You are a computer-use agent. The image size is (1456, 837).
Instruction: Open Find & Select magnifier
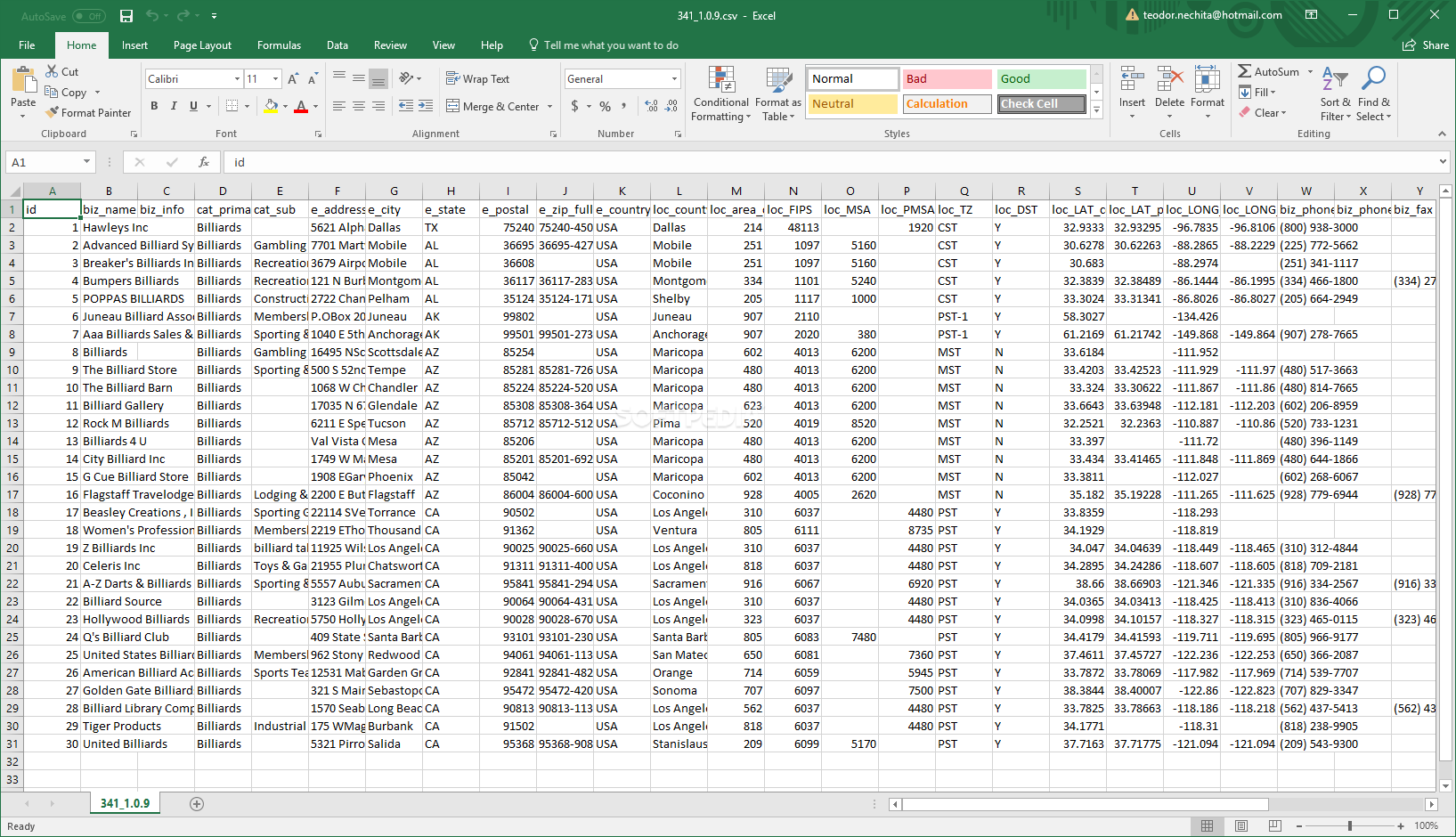[1373, 93]
